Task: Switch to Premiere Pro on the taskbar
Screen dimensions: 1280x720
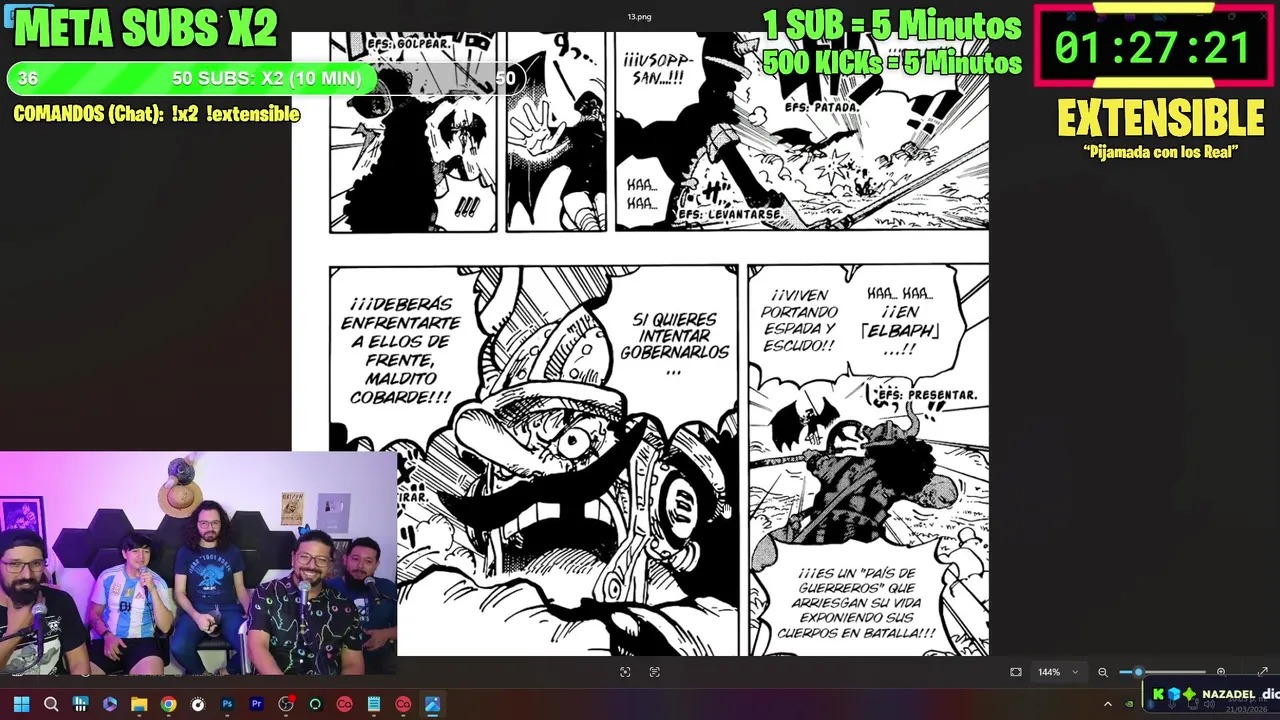Action: [256, 704]
